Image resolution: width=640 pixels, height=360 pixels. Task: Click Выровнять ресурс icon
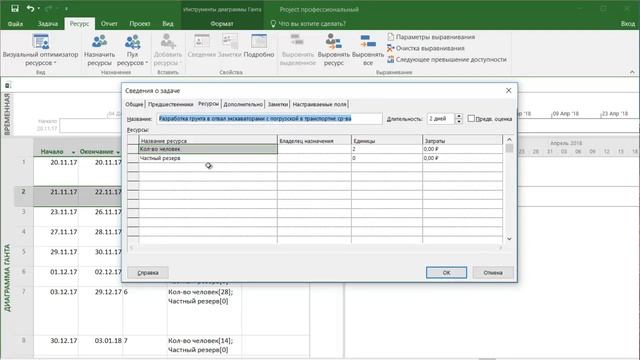333,50
